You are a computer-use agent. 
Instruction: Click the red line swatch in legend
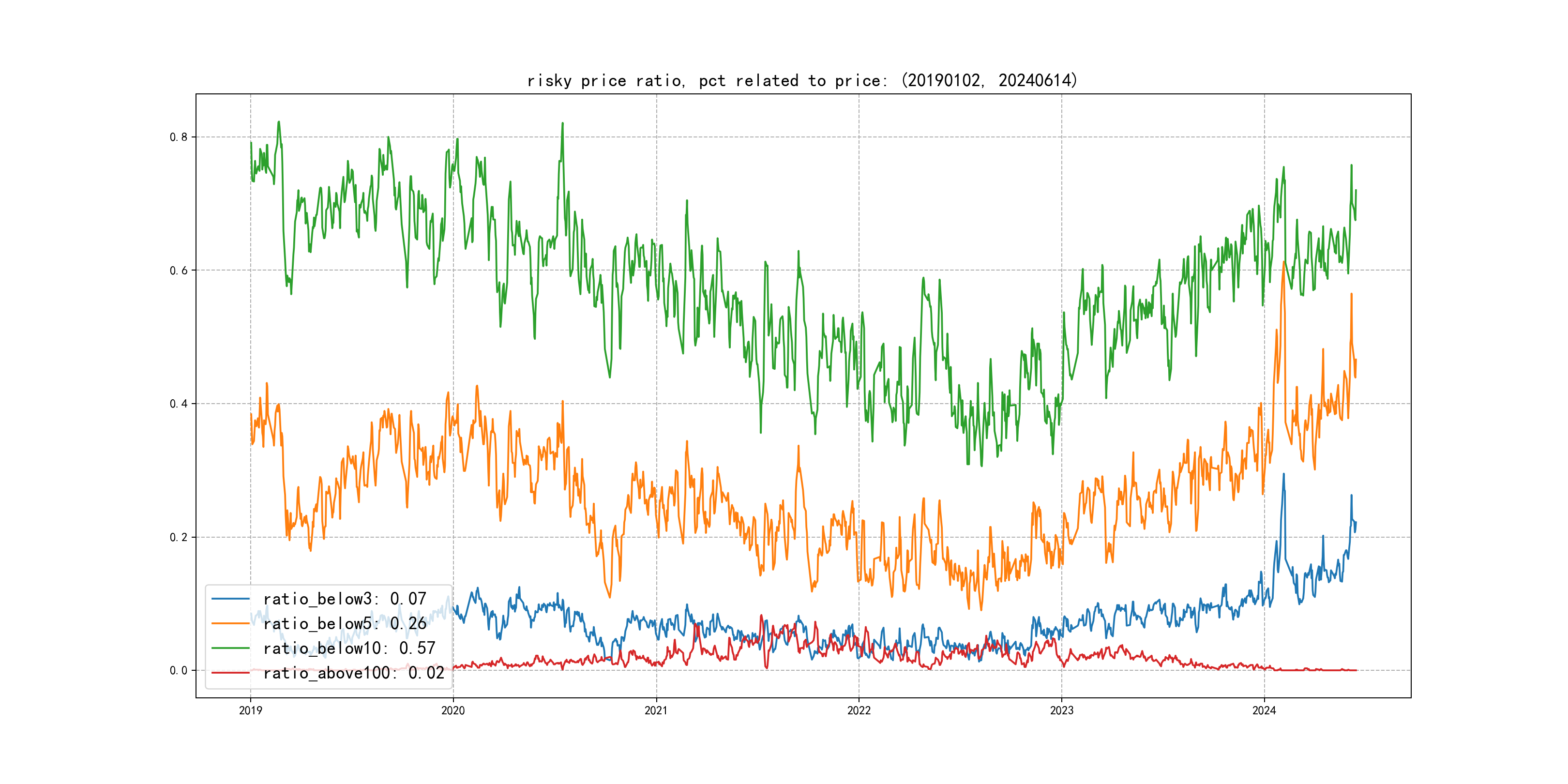pyautogui.click(x=230, y=673)
